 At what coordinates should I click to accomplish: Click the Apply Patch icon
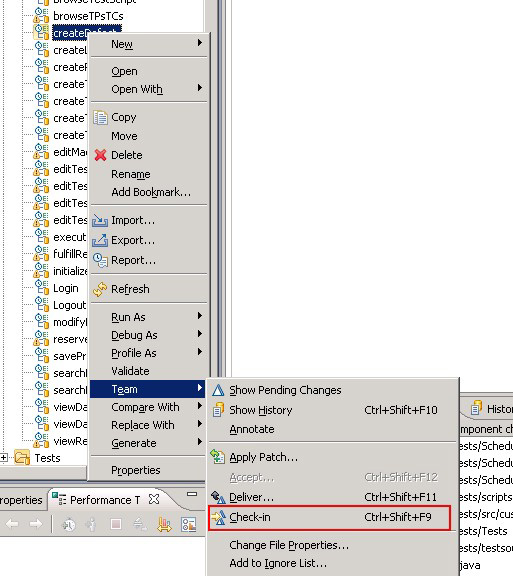pyautogui.click(x=218, y=457)
